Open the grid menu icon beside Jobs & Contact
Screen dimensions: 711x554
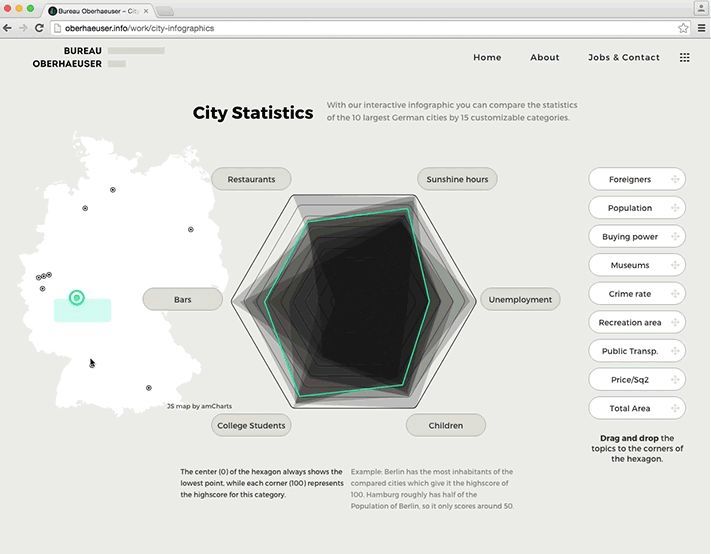(x=685, y=58)
